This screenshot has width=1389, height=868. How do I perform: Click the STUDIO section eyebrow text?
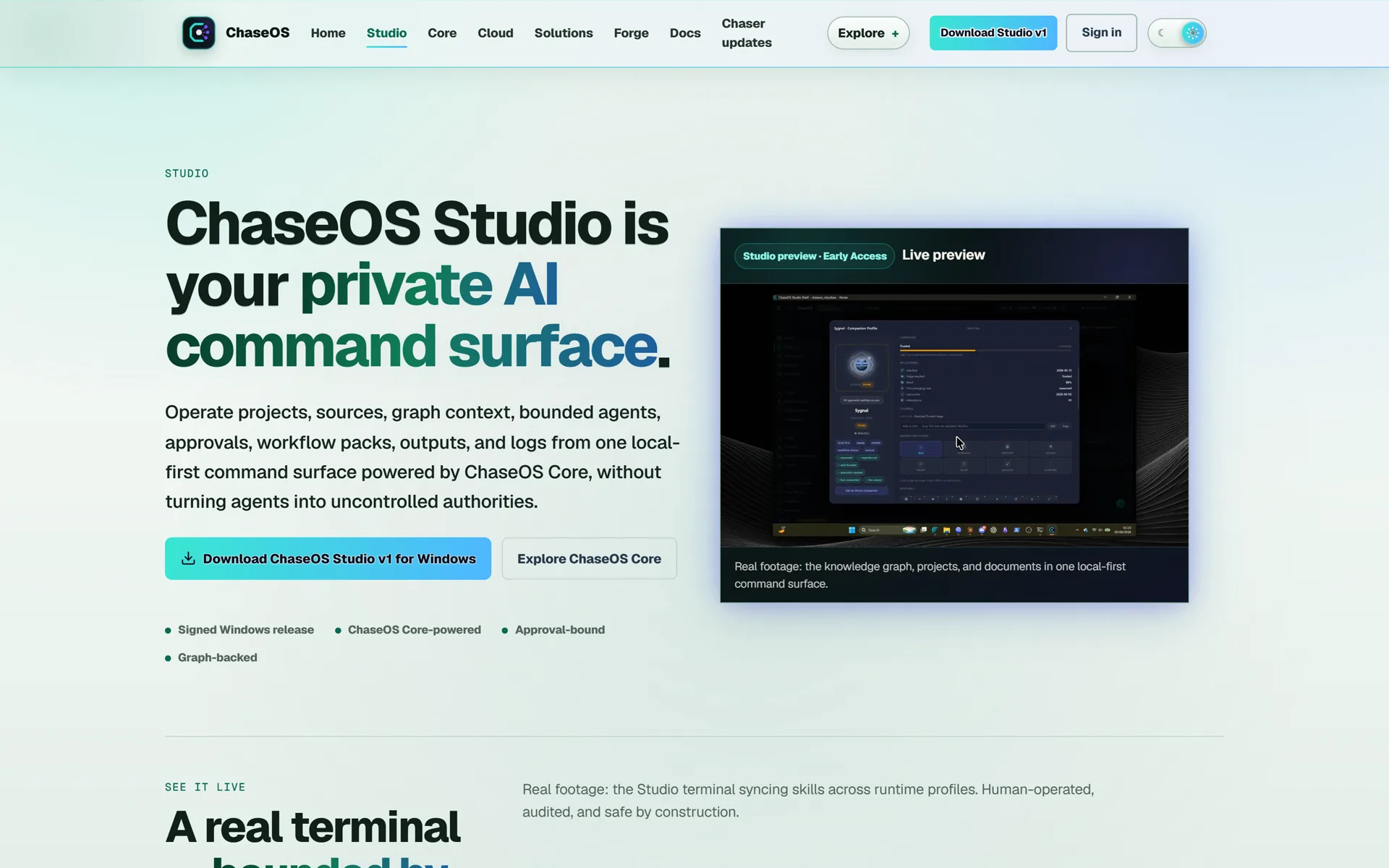[187, 174]
